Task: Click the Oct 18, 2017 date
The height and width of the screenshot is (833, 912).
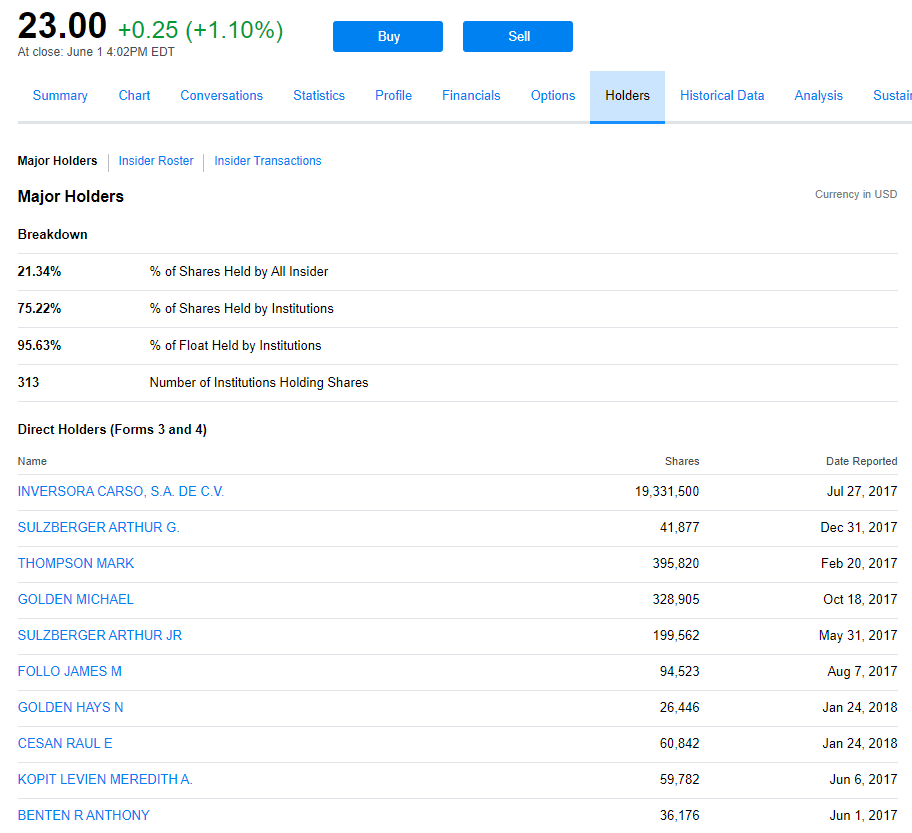Action: point(860,600)
